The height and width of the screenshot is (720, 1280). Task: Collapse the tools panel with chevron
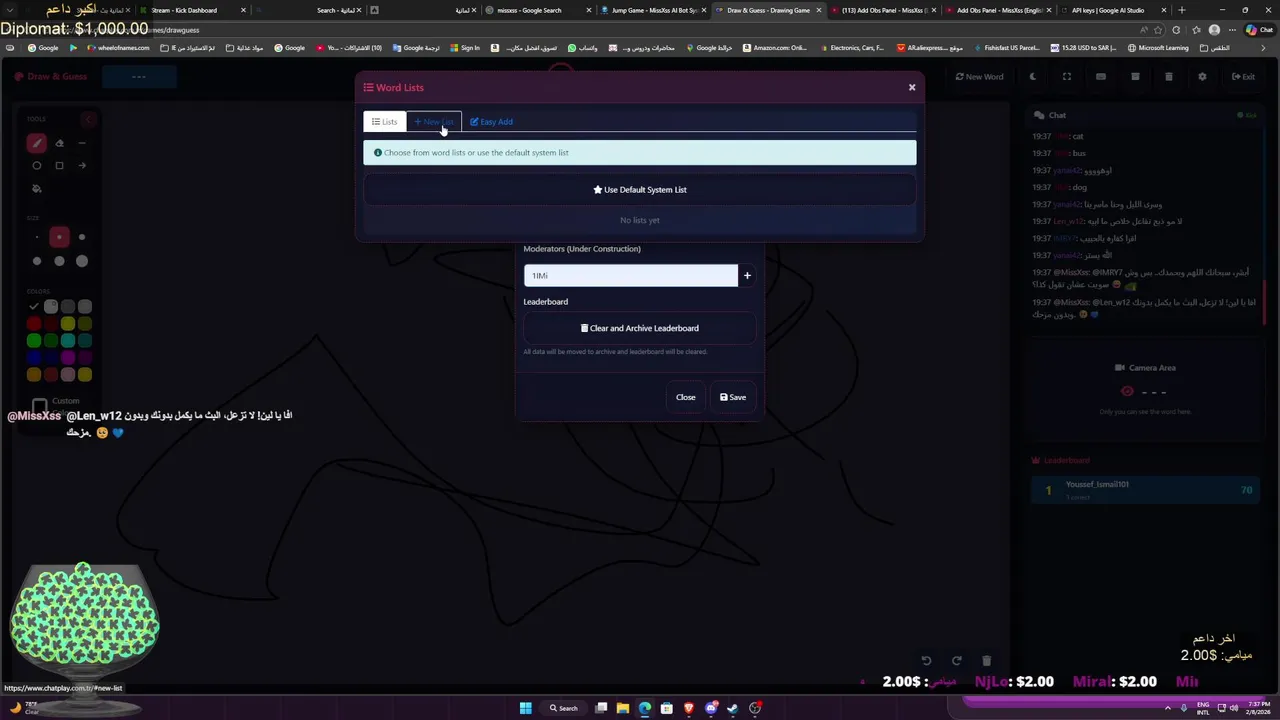88,119
